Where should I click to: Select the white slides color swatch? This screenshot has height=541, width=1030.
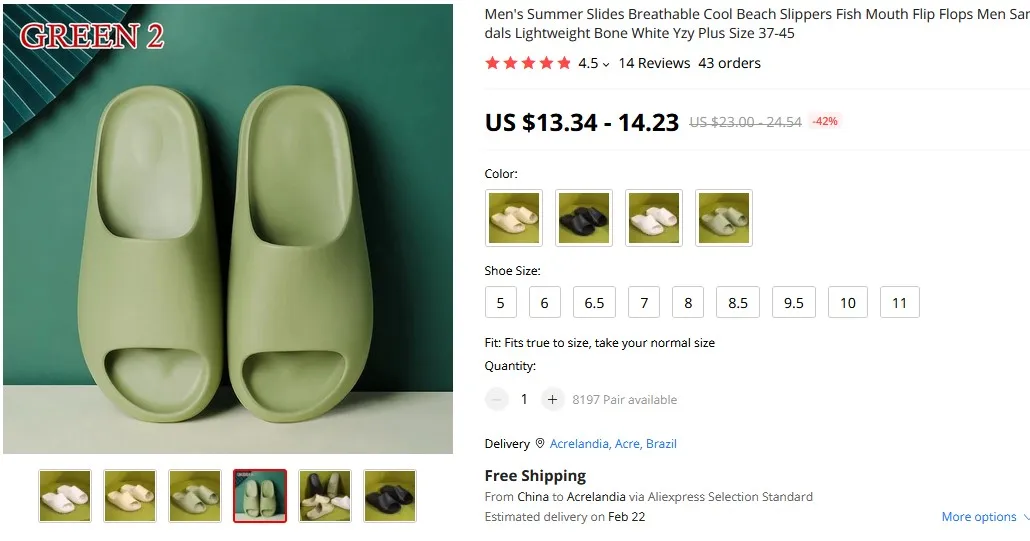tap(654, 218)
